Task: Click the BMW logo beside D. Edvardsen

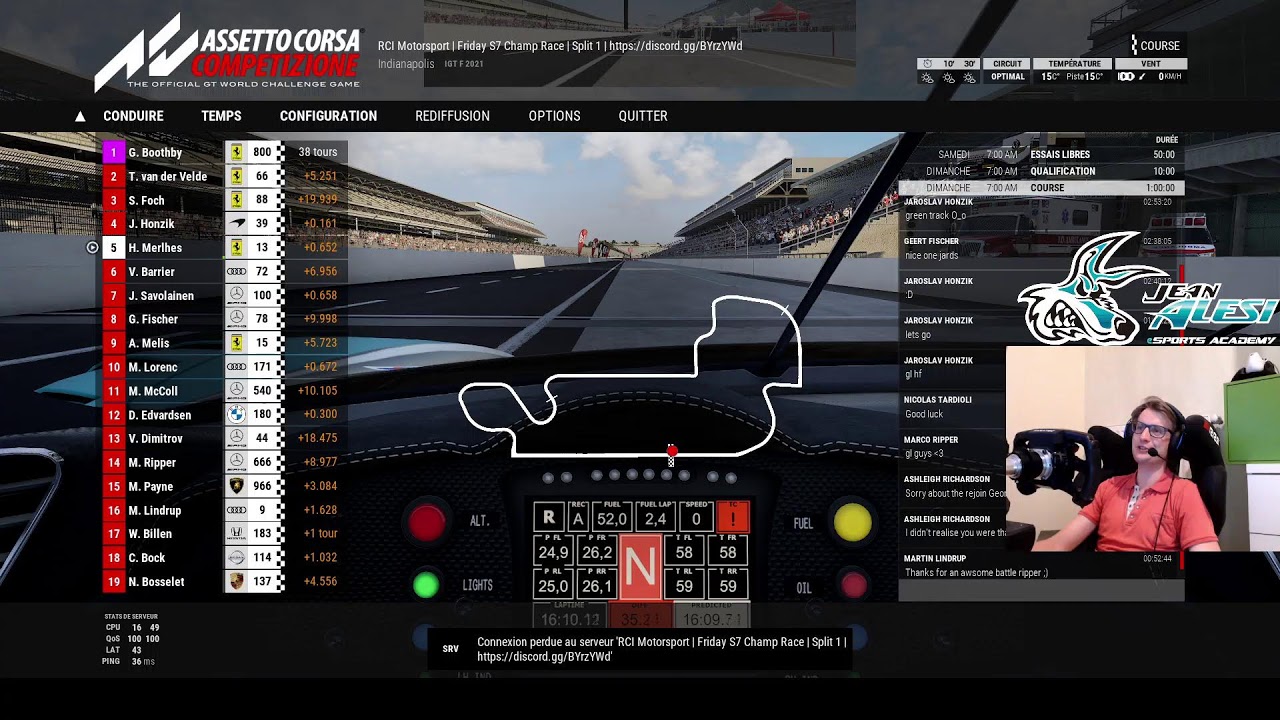Action: [x=237, y=414]
